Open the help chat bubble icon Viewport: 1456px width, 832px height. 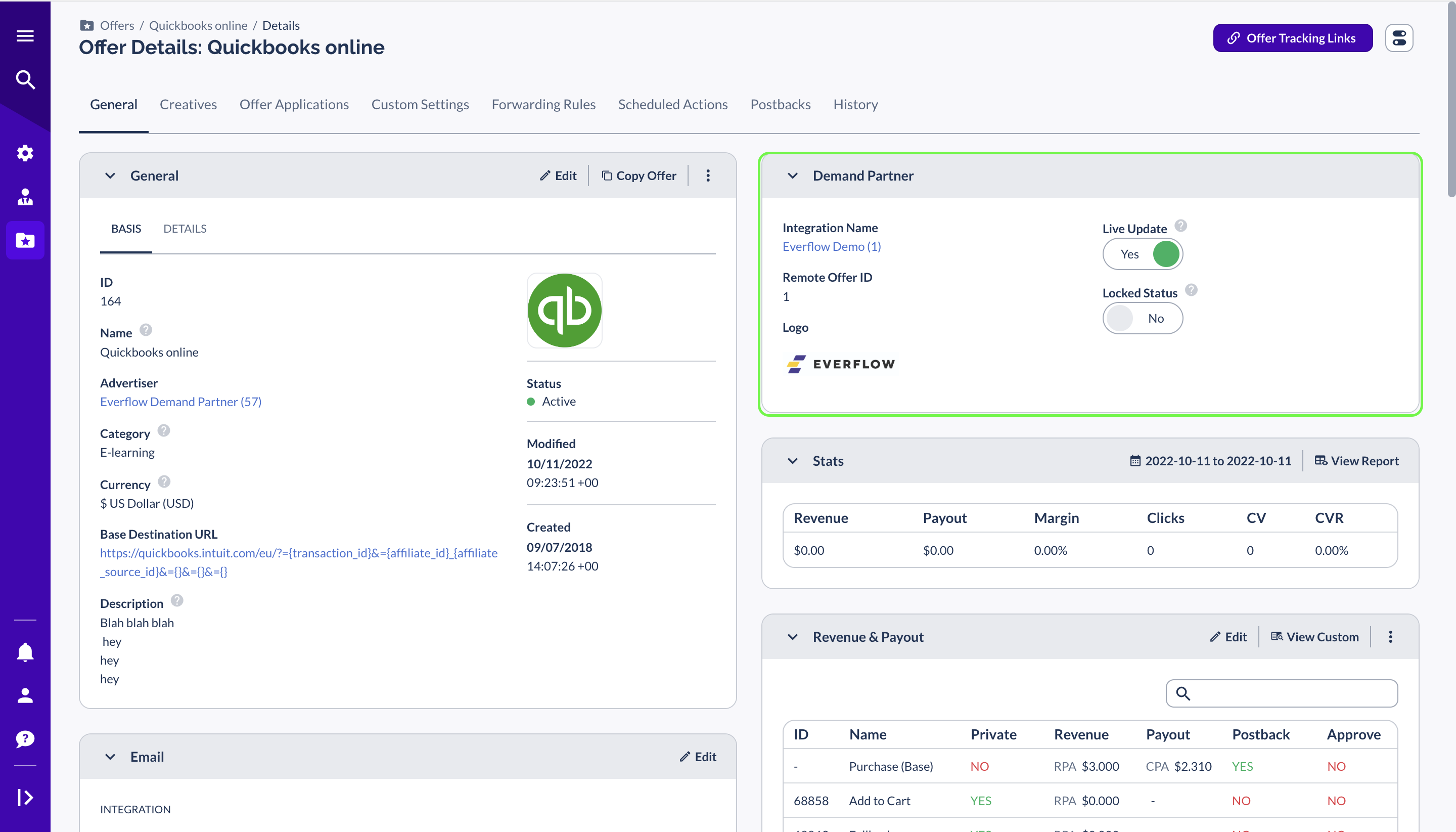point(25,739)
